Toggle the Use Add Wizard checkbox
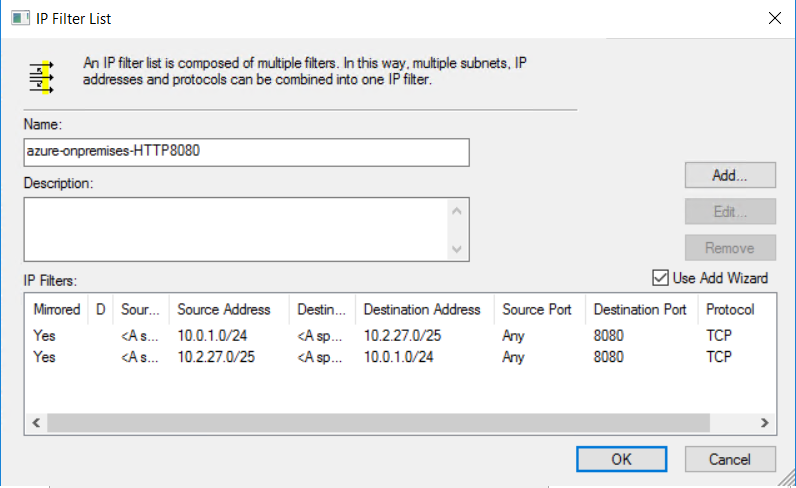 coord(660,277)
